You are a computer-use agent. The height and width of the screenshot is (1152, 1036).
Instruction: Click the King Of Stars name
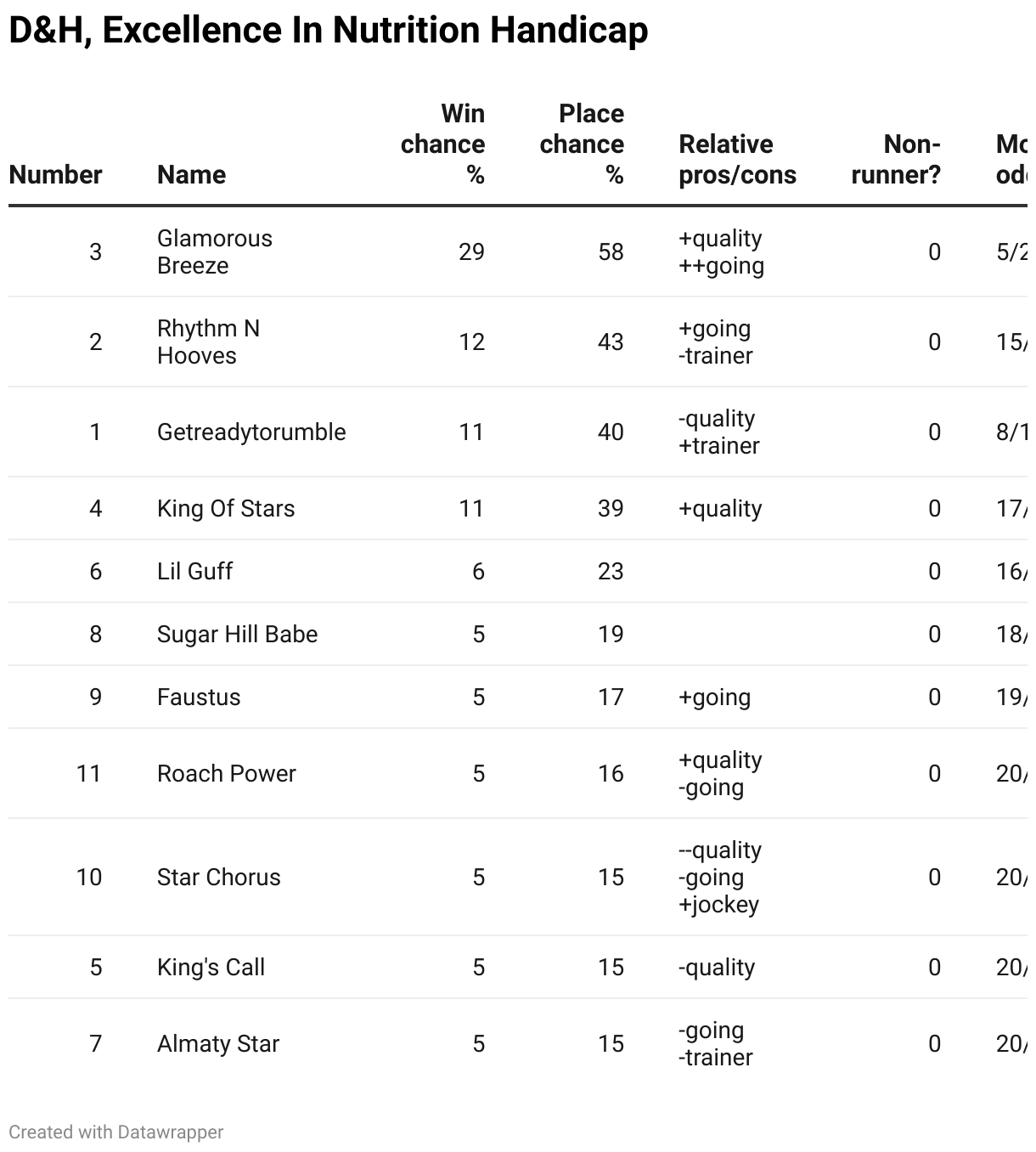click(226, 509)
